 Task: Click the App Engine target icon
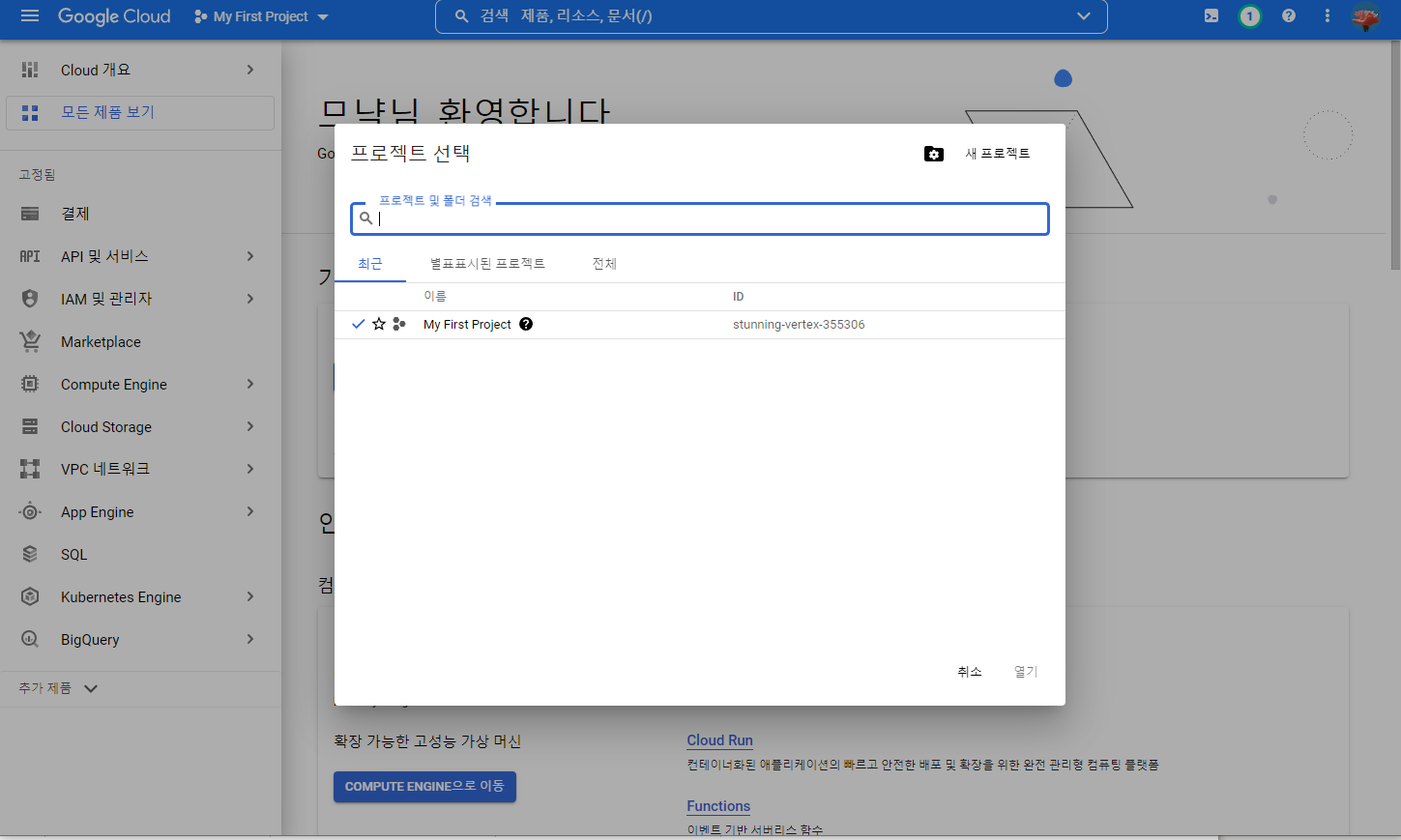click(30, 511)
